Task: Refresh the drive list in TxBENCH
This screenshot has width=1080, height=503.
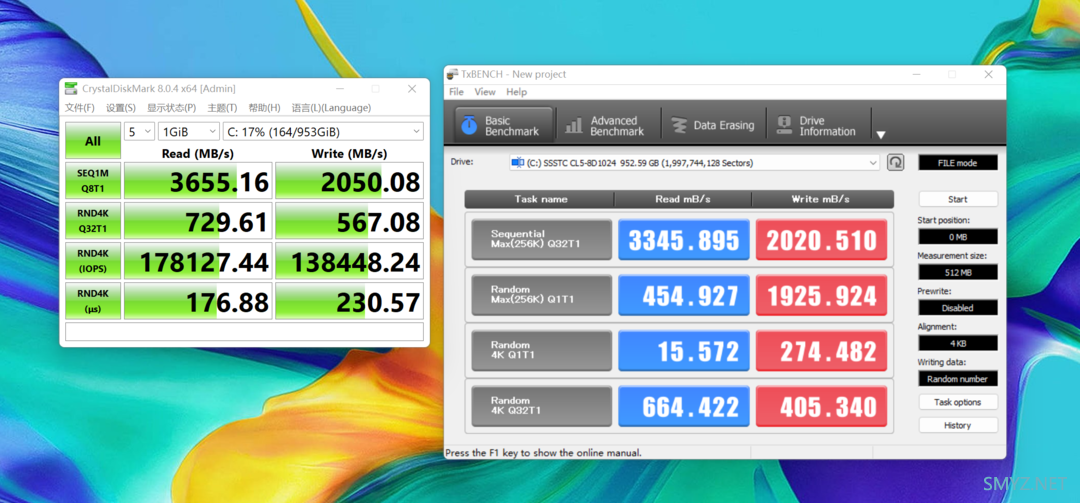Action: click(895, 163)
